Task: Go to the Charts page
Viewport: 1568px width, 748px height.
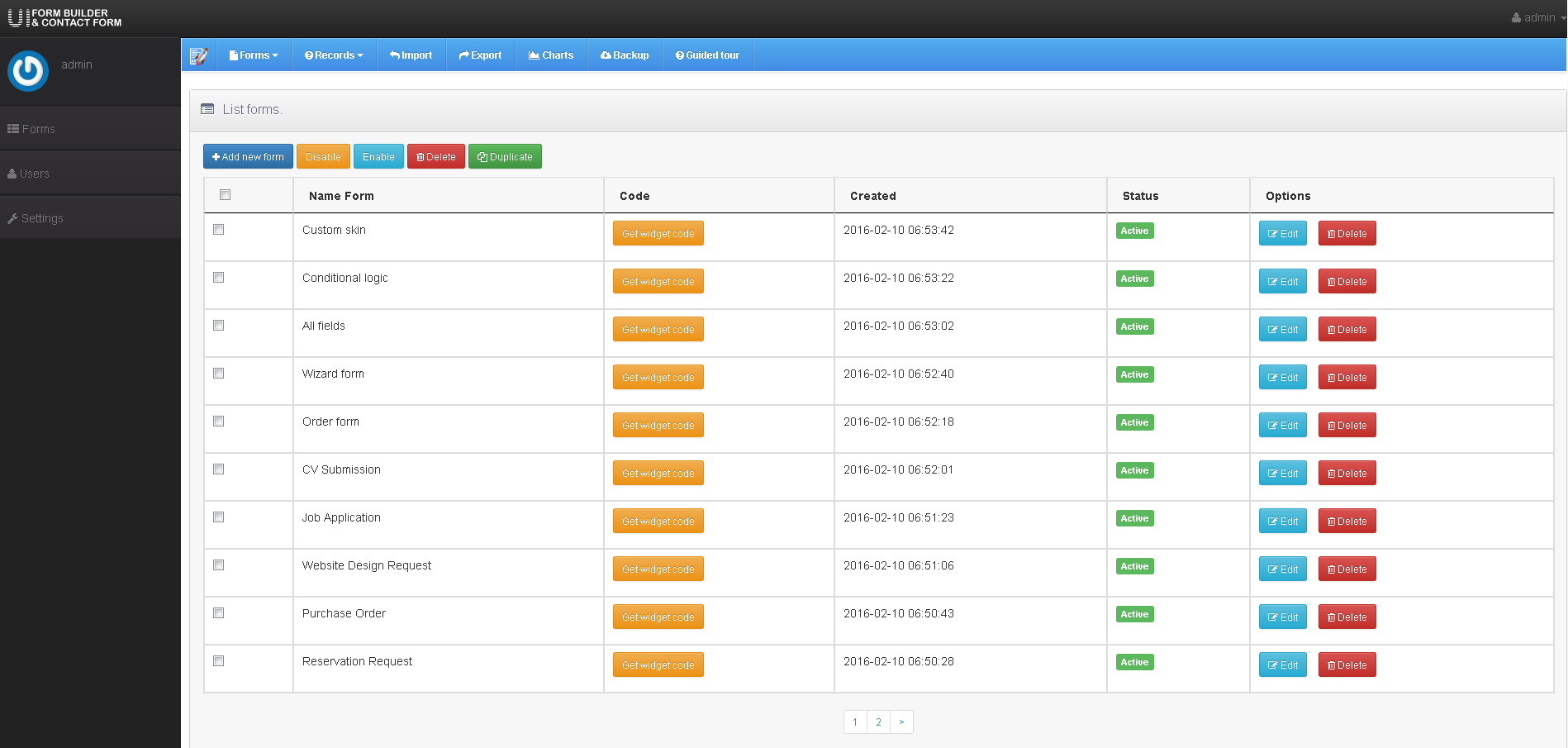Action: pyautogui.click(x=551, y=55)
